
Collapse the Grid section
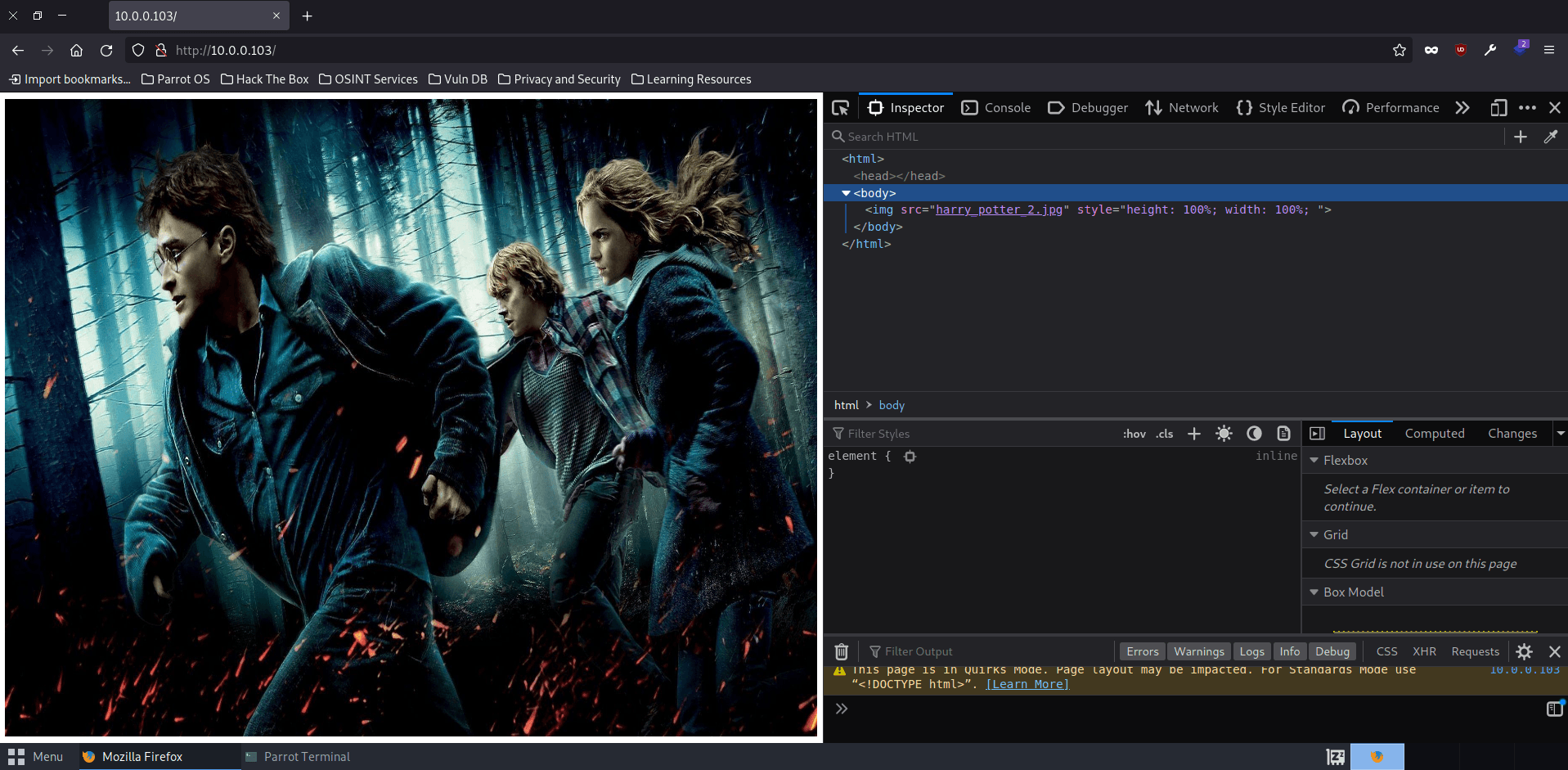tap(1314, 534)
